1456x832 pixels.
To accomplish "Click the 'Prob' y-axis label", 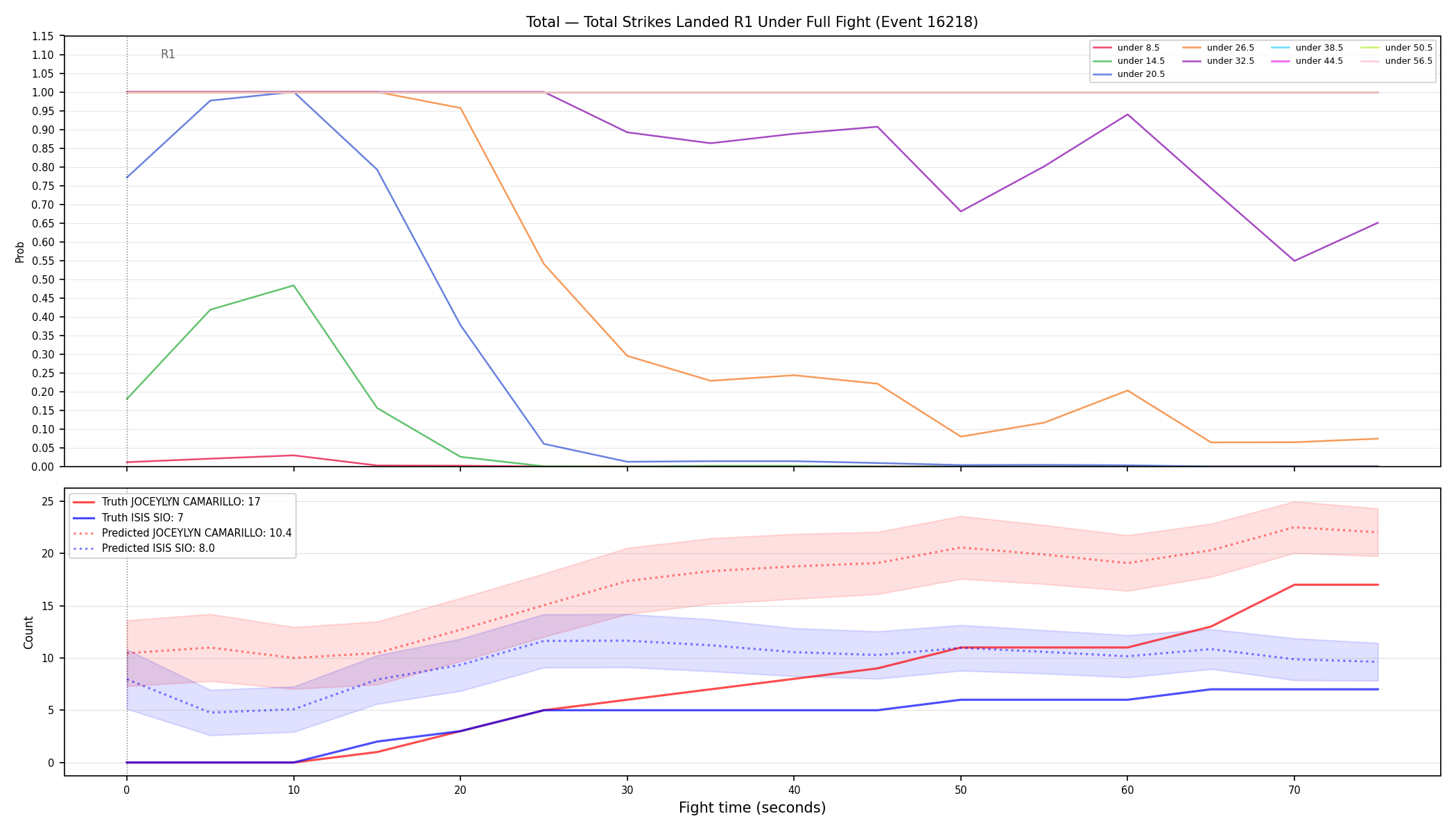I will tap(20, 252).
